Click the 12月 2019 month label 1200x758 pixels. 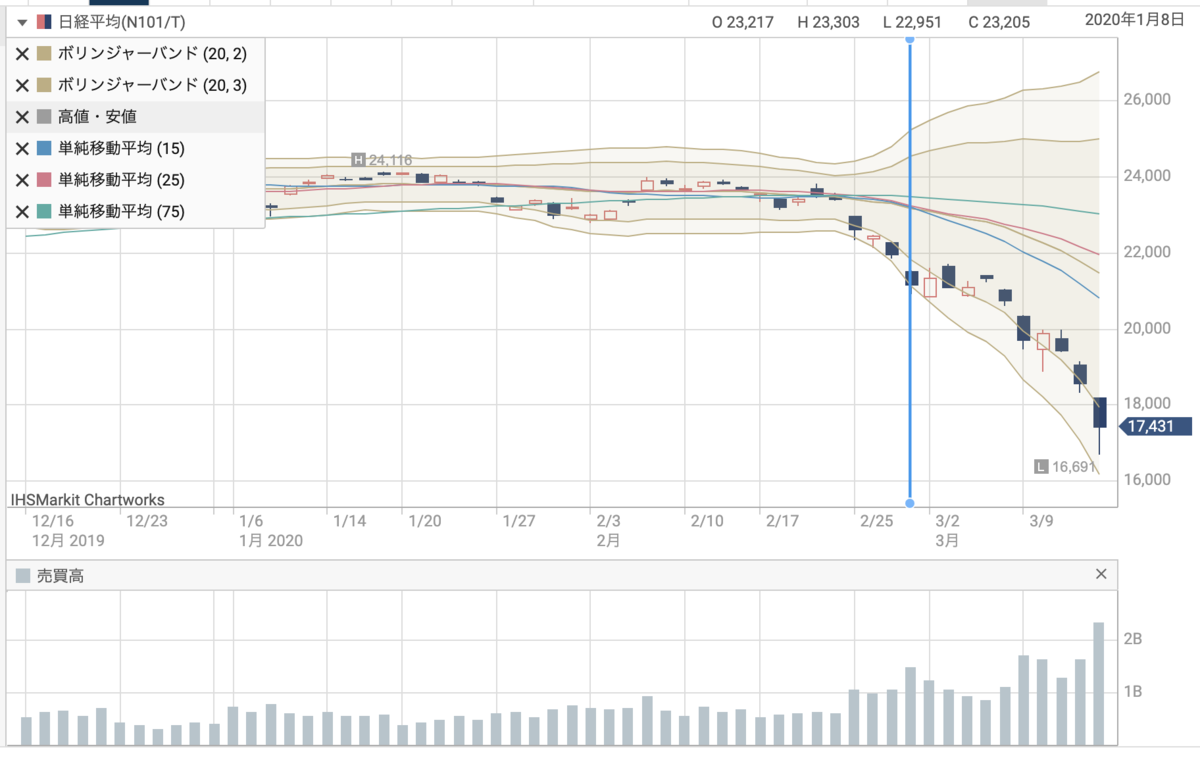(x=68, y=540)
